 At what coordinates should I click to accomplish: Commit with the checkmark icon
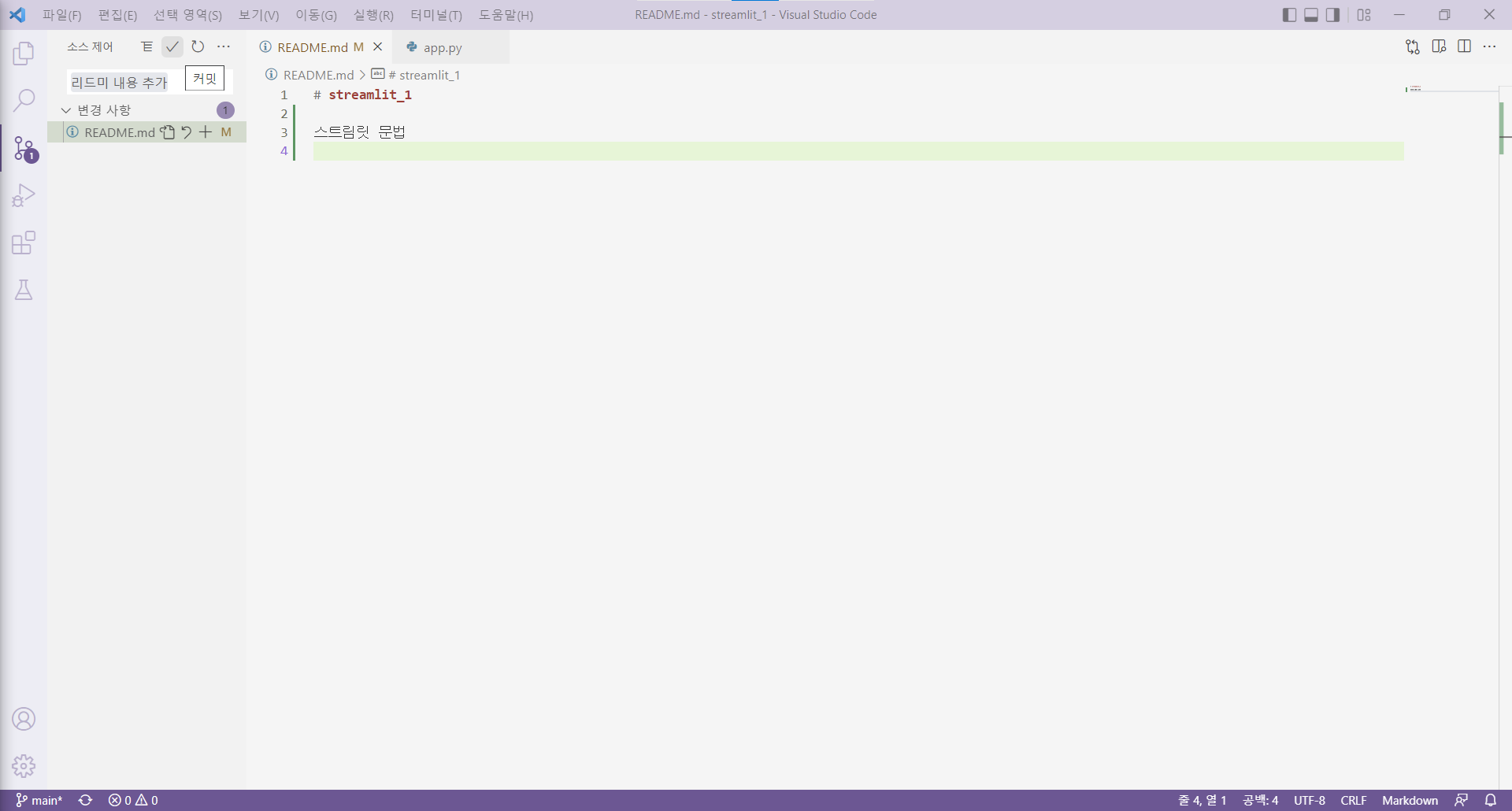point(172,46)
